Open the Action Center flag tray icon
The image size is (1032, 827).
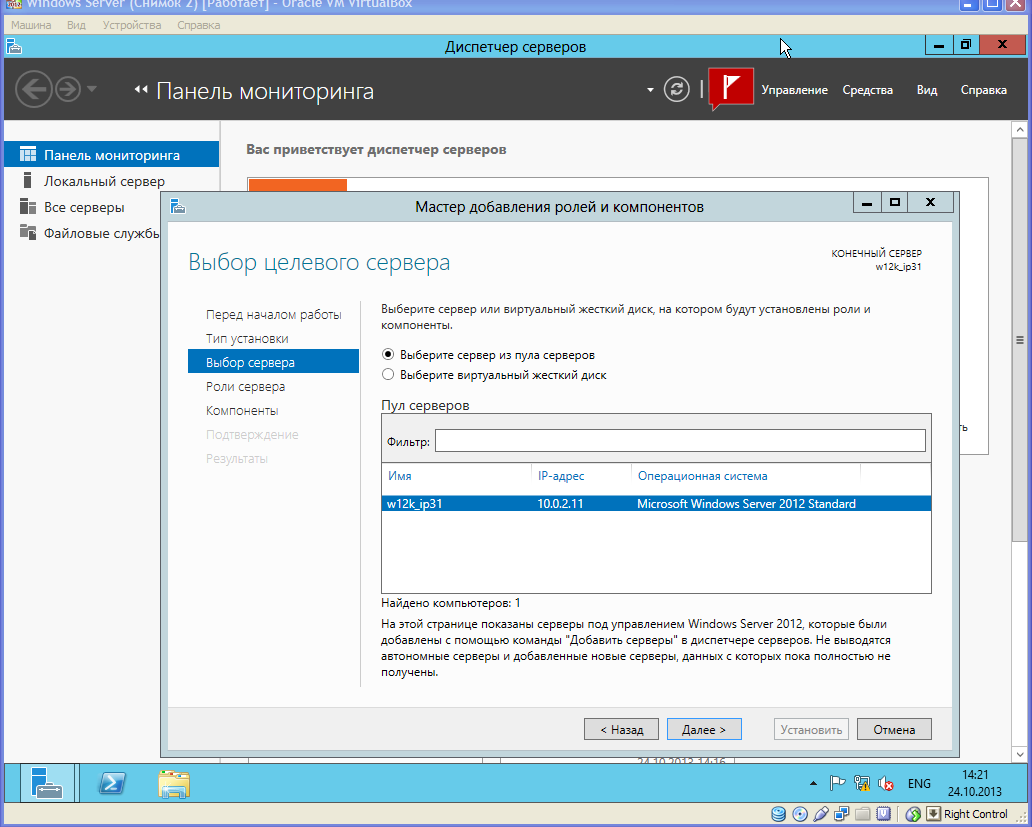(x=837, y=783)
